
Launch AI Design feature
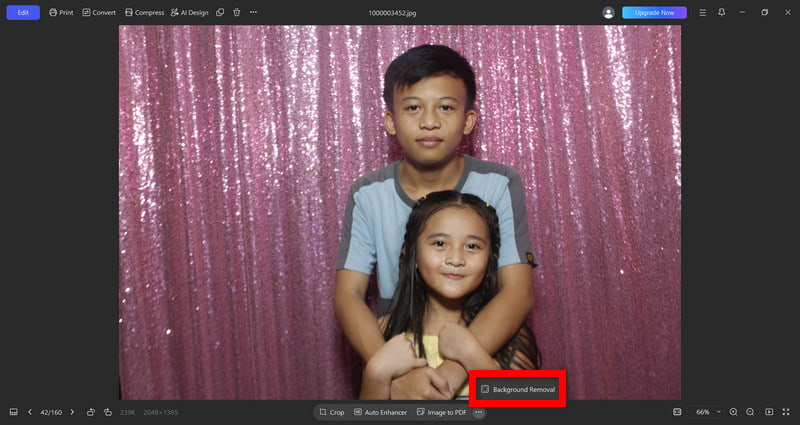click(x=189, y=13)
